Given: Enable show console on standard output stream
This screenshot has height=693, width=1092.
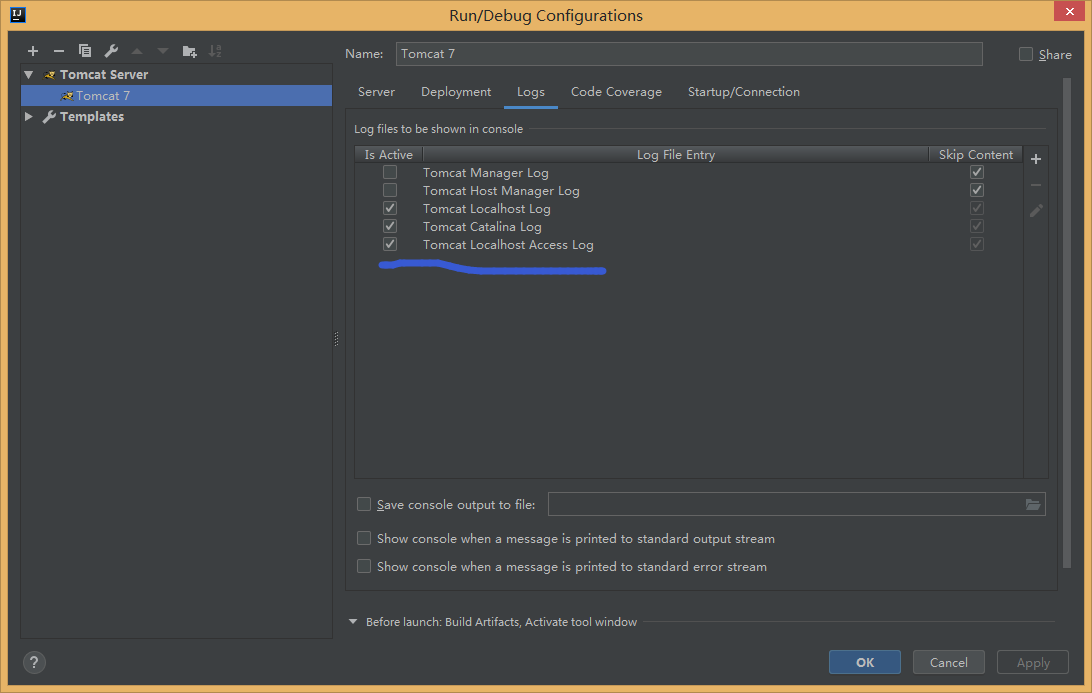Looking at the screenshot, I should tap(364, 538).
